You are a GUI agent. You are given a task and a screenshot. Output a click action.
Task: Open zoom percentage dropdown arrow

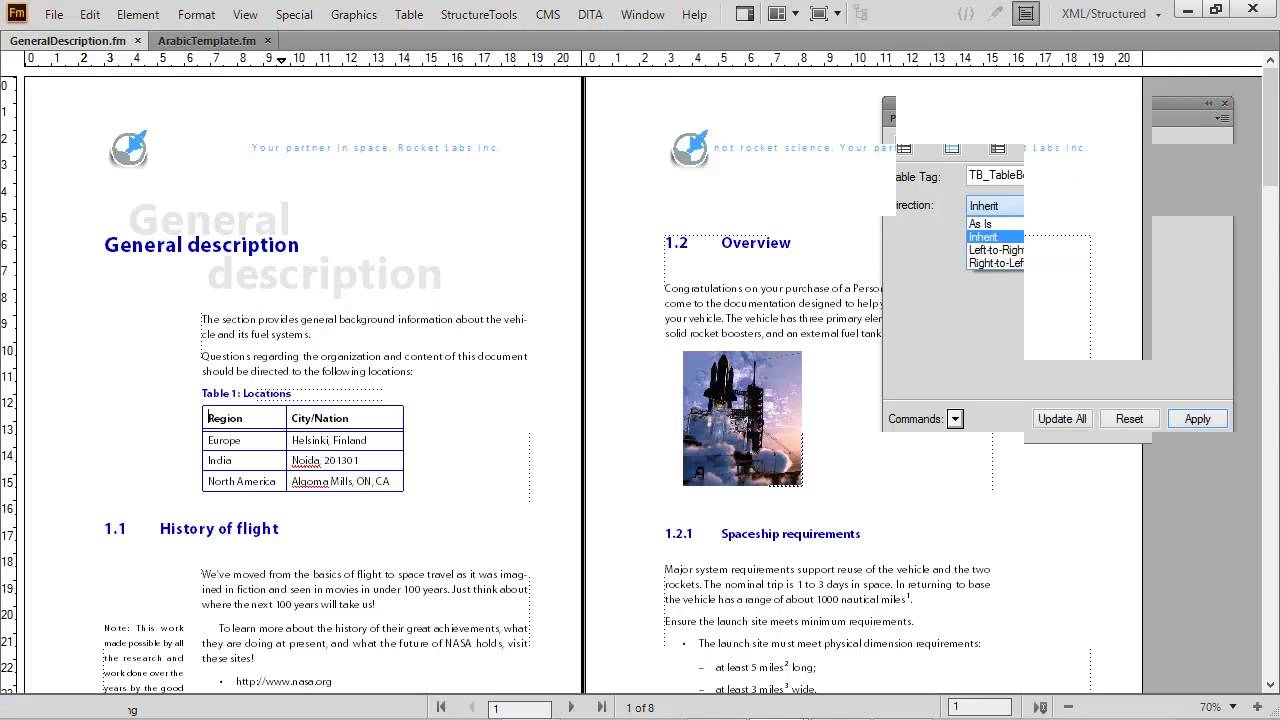coord(1232,707)
